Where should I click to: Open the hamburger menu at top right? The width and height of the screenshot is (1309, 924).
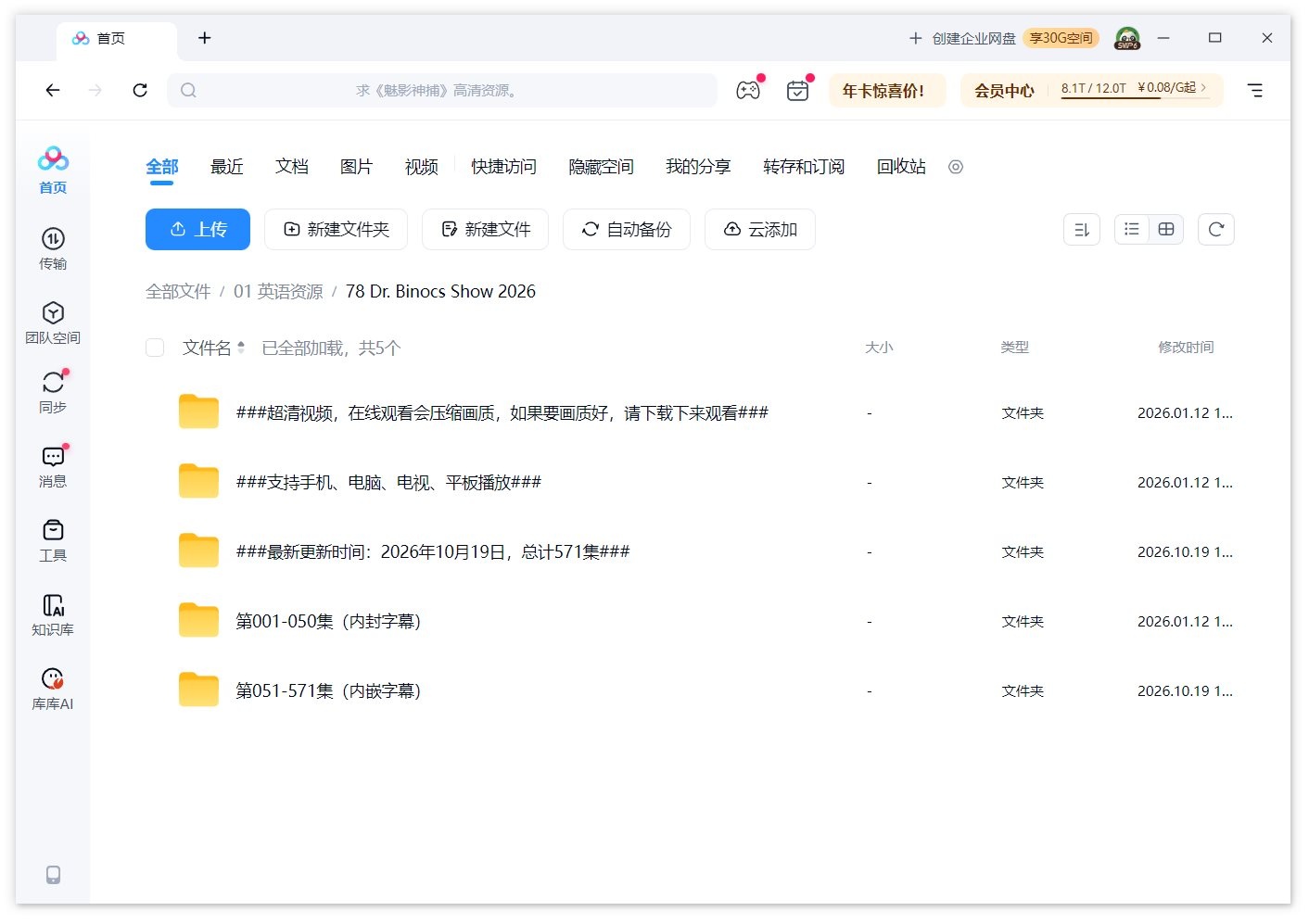(x=1255, y=90)
